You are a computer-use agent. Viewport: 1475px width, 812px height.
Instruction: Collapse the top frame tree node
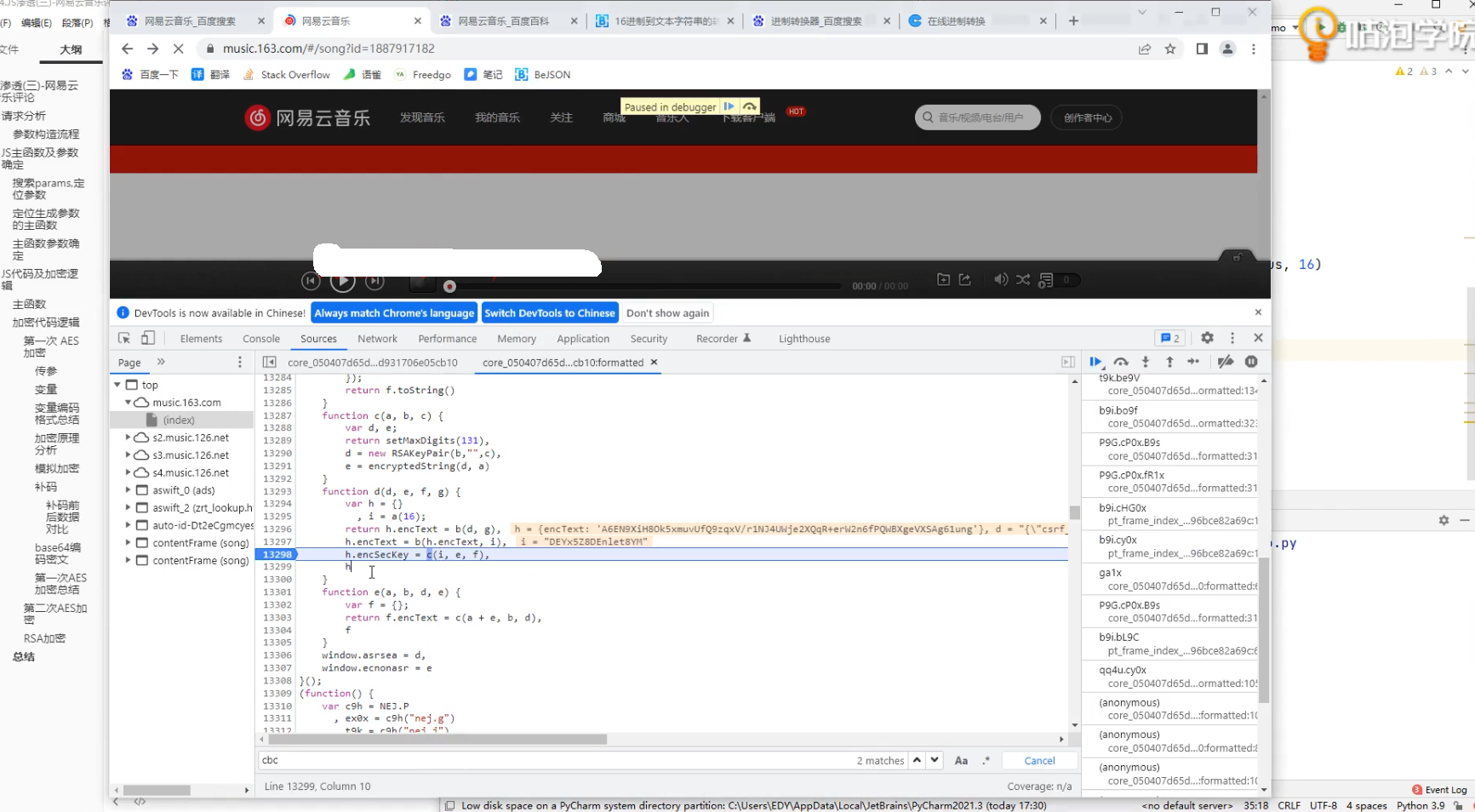pos(117,385)
